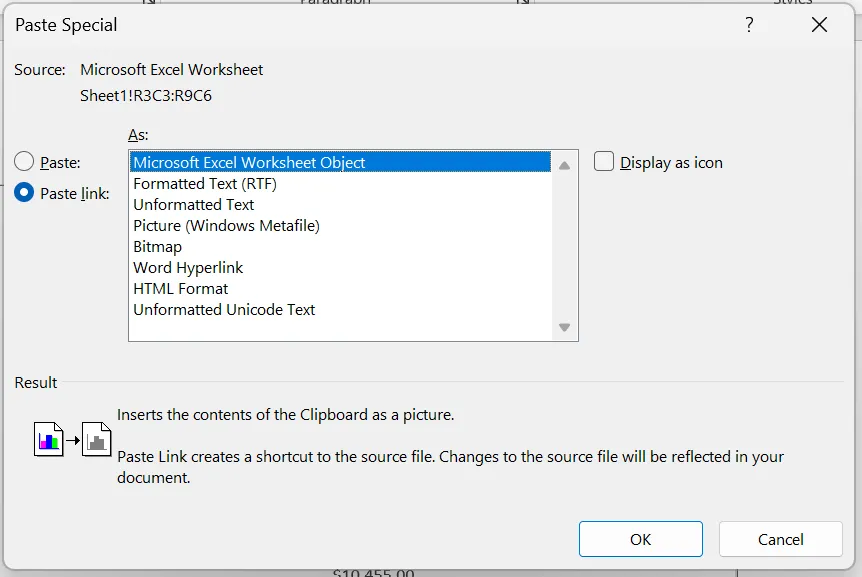The image size is (862, 577).
Task: Click the Paste Special title bar
Action: (350, 25)
